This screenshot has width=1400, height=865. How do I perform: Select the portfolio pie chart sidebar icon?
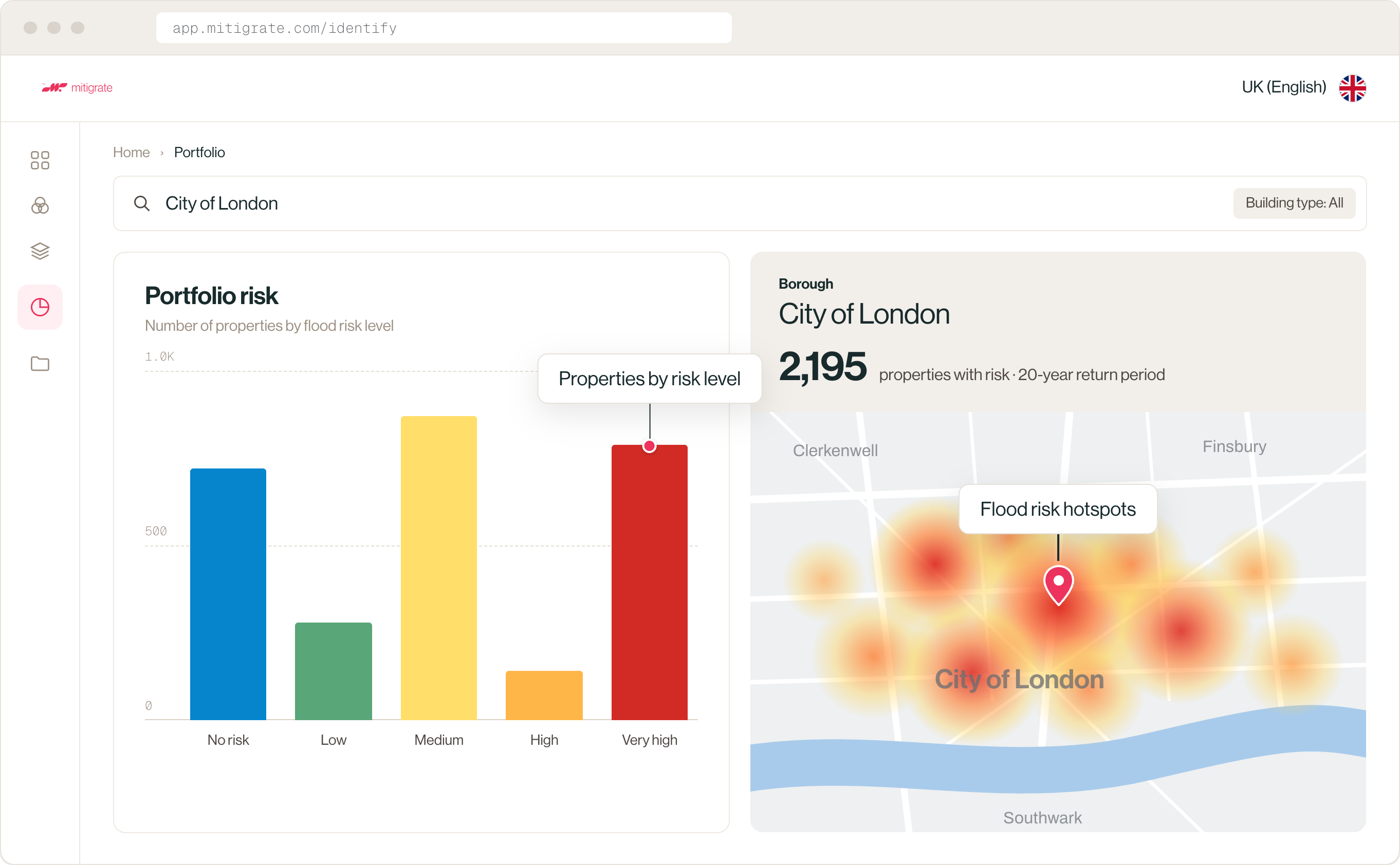40,307
